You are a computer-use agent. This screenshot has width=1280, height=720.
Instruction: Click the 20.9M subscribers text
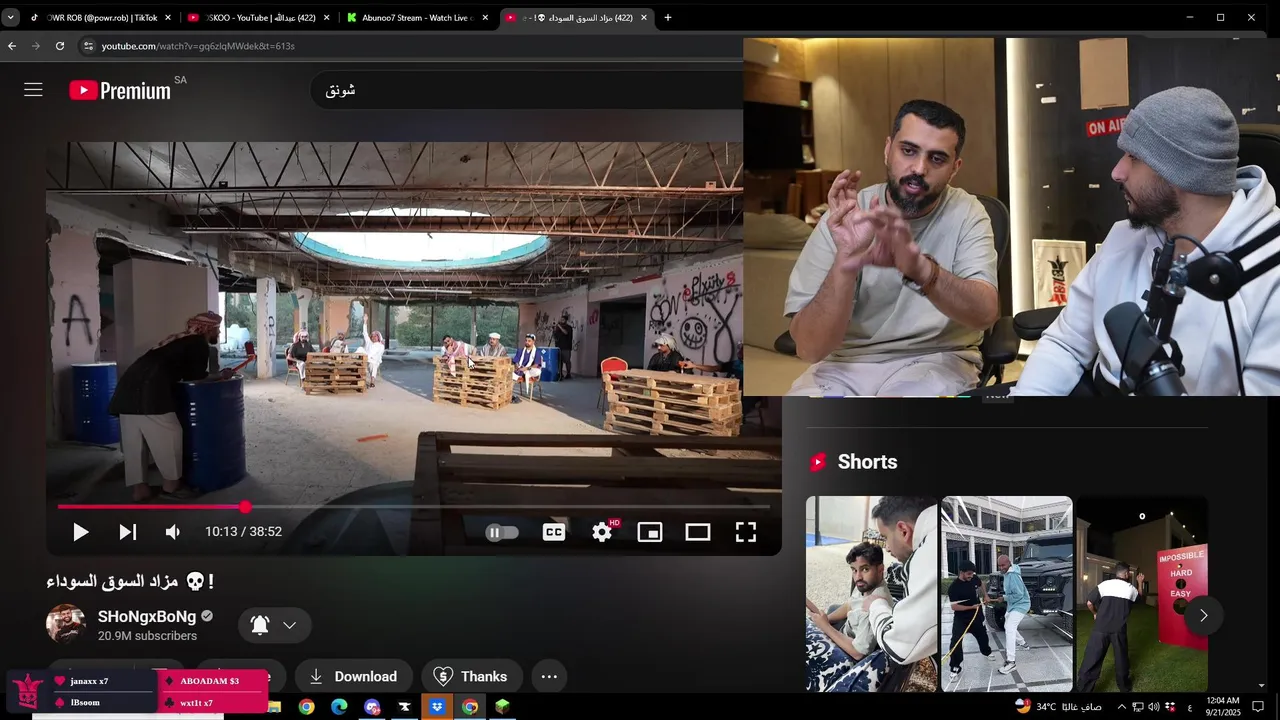pos(147,636)
